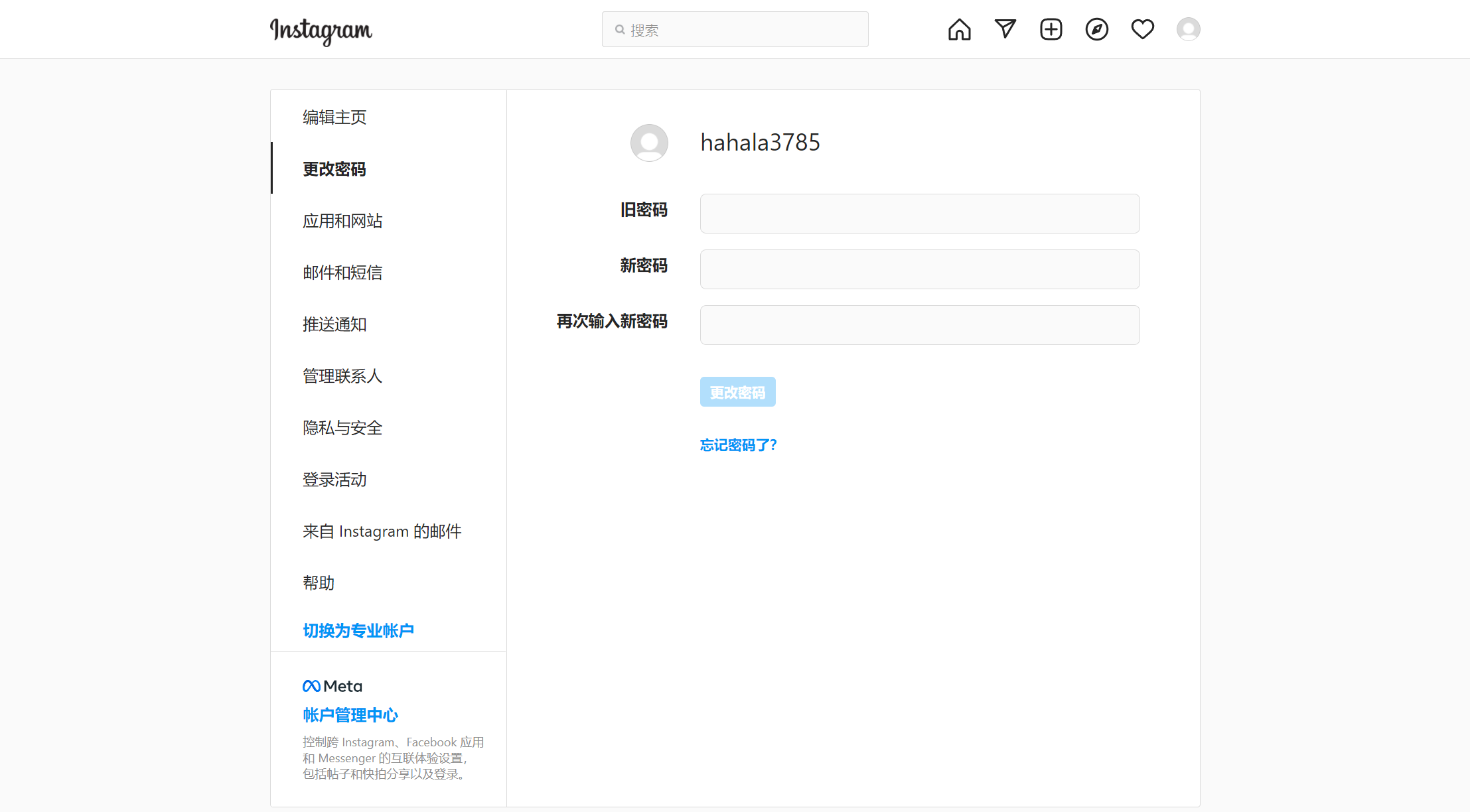
Task: Click the Meta logo in sidebar
Action: [x=332, y=686]
